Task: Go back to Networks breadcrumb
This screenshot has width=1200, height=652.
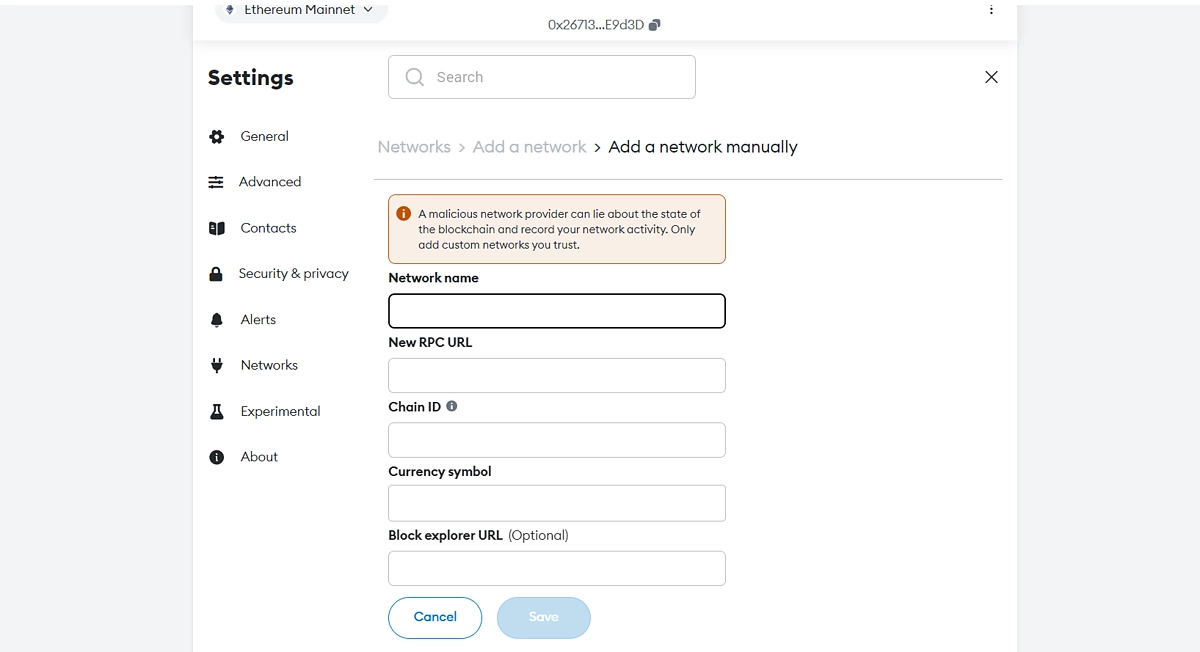Action: click(x=414, y=147)
